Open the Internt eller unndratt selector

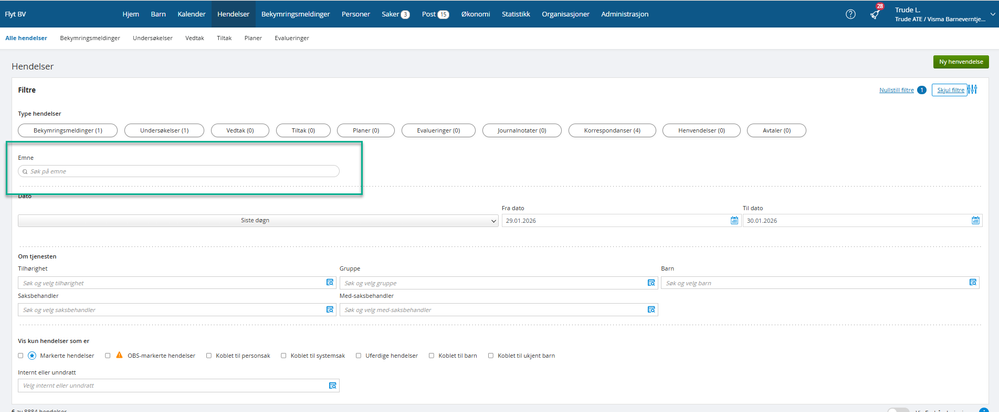(x=178, y=385)
